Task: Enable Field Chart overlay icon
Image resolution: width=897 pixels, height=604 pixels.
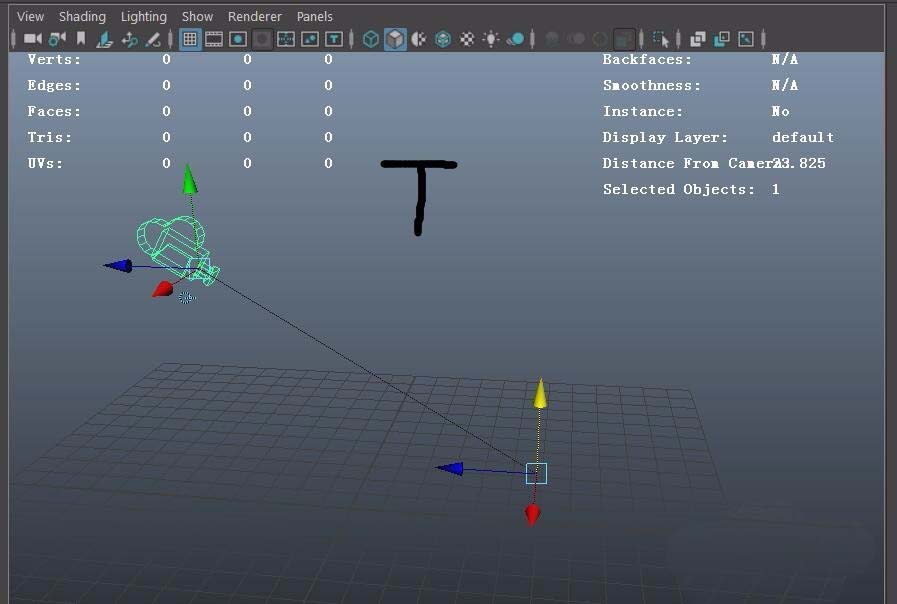Action: (x=286, y=39)
